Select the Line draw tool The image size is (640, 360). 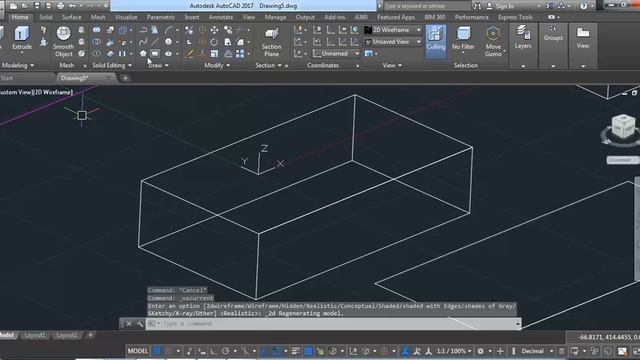pos(155,42)
